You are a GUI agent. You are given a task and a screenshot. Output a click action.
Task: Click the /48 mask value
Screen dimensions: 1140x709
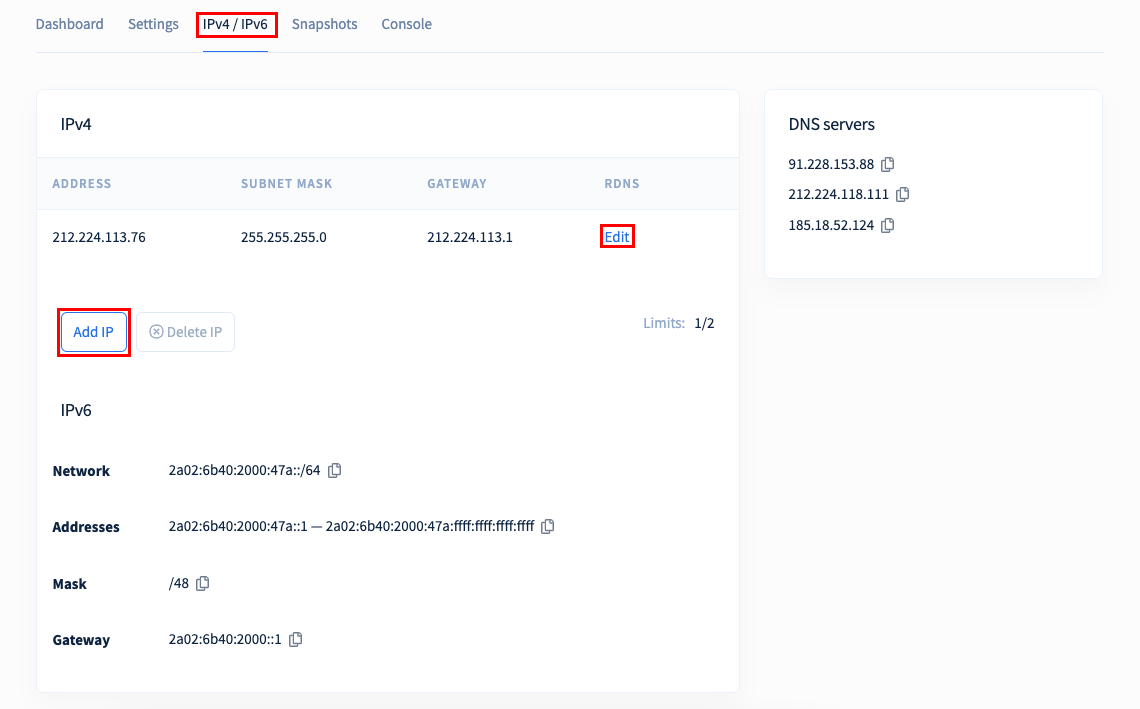pos(179,583)
